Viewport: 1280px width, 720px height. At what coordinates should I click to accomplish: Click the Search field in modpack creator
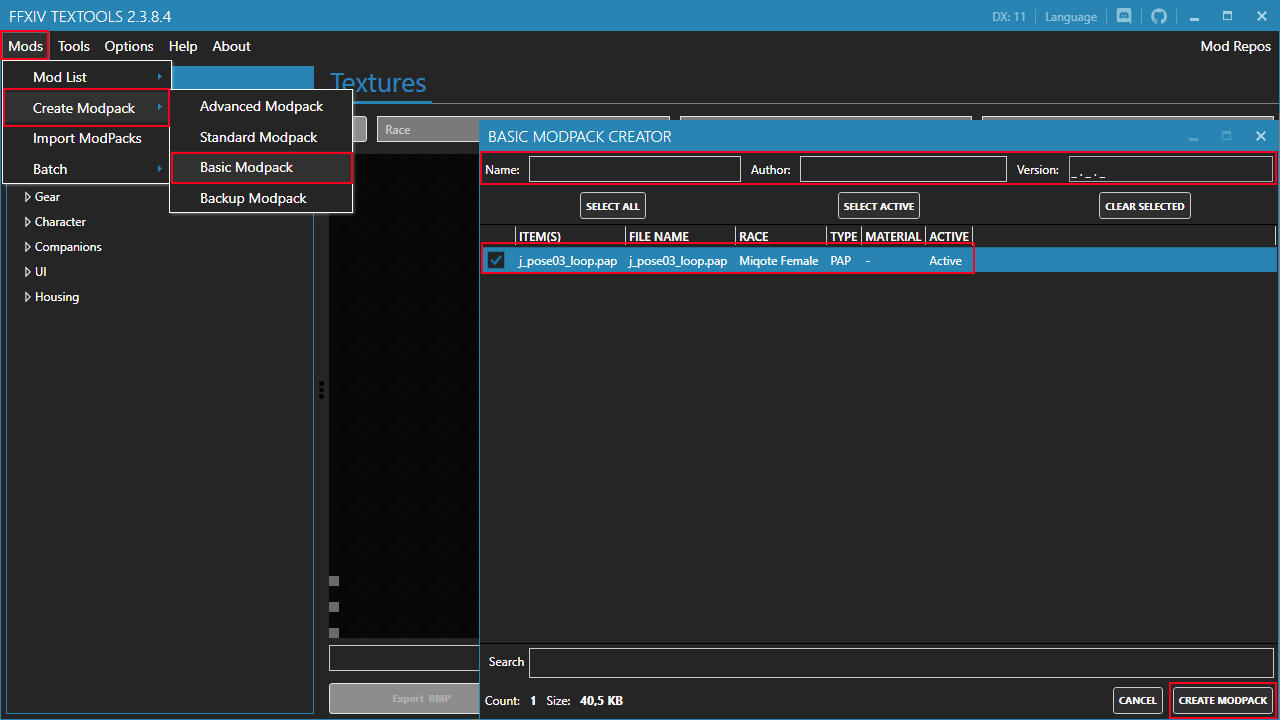pyautogui.click(x=902, y=662)
